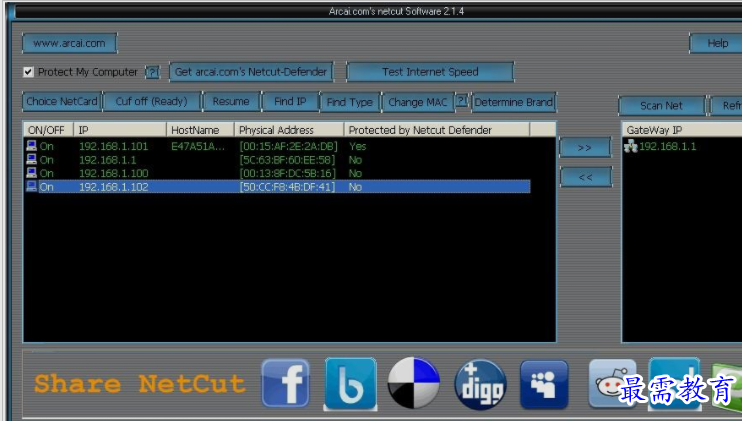This screenshot has height=421, width=742.
Task: Click the Help button
Action: 716,44
